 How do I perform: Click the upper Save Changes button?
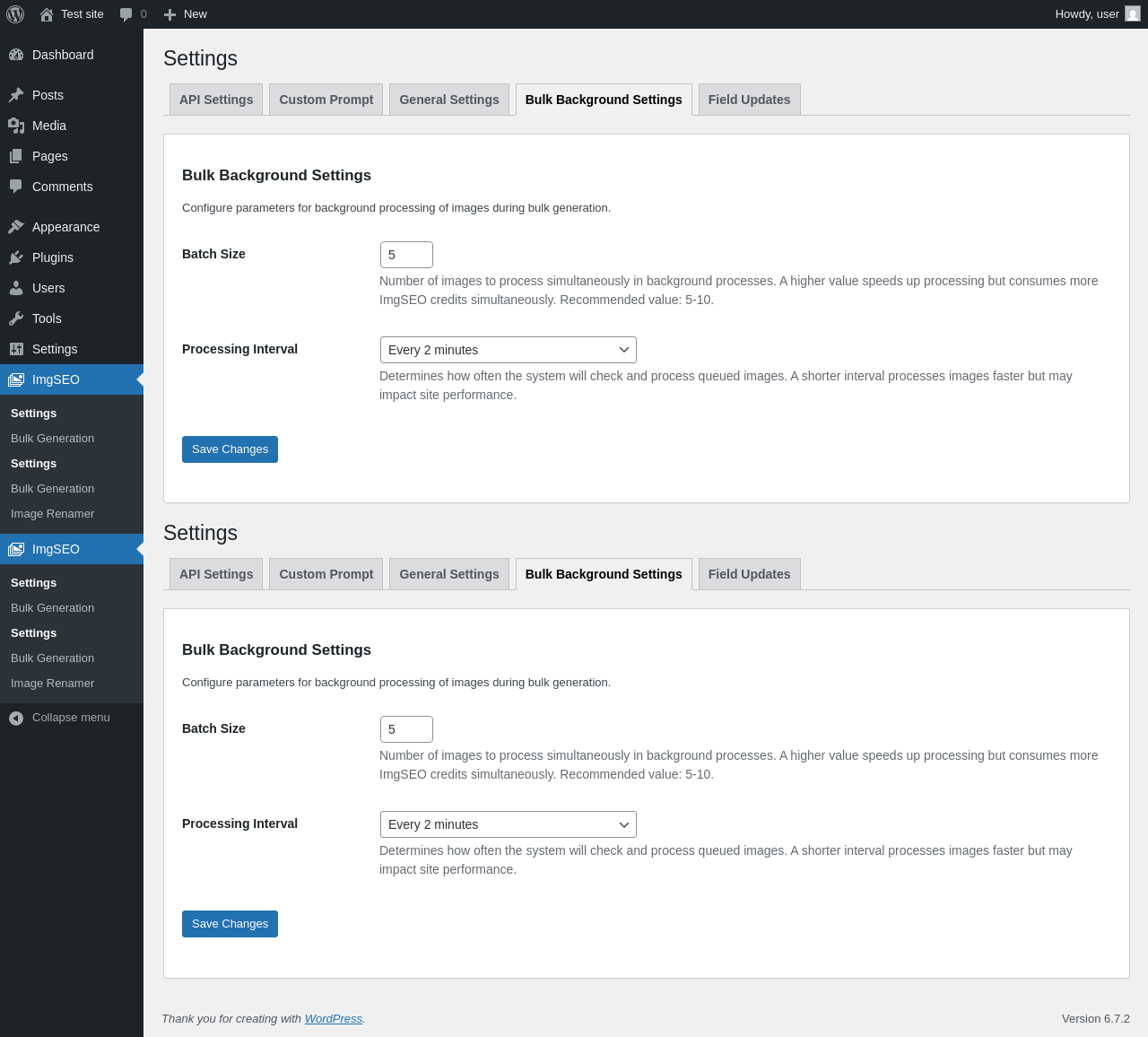(x=230, y=449)
